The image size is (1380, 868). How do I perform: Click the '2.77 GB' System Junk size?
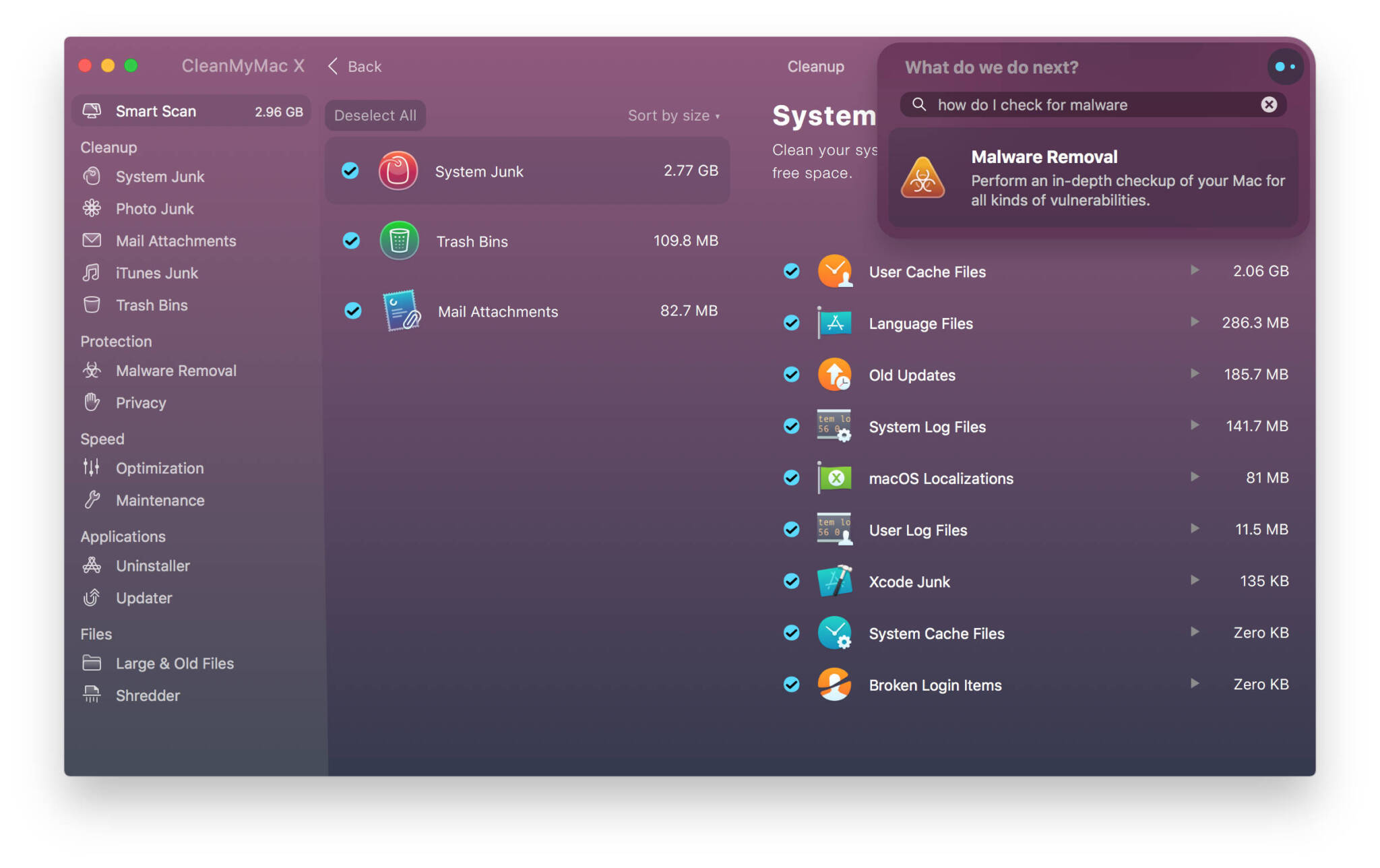(691, 170)
